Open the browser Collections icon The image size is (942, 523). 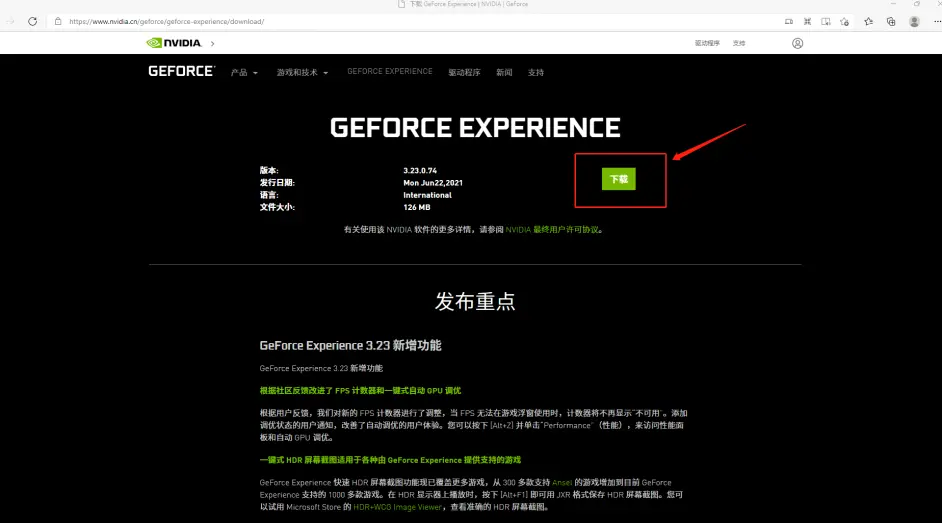pos(891,22)
